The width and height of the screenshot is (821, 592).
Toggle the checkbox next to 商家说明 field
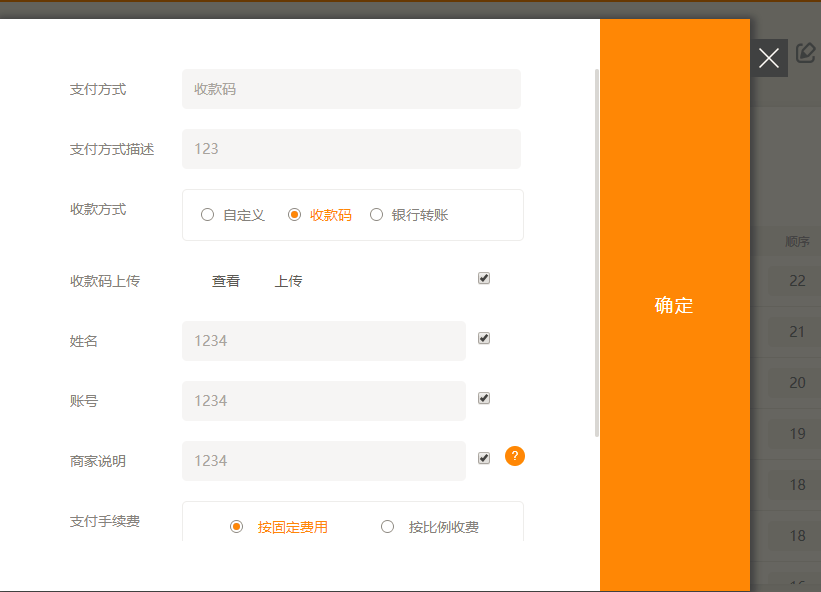(484, 459)
